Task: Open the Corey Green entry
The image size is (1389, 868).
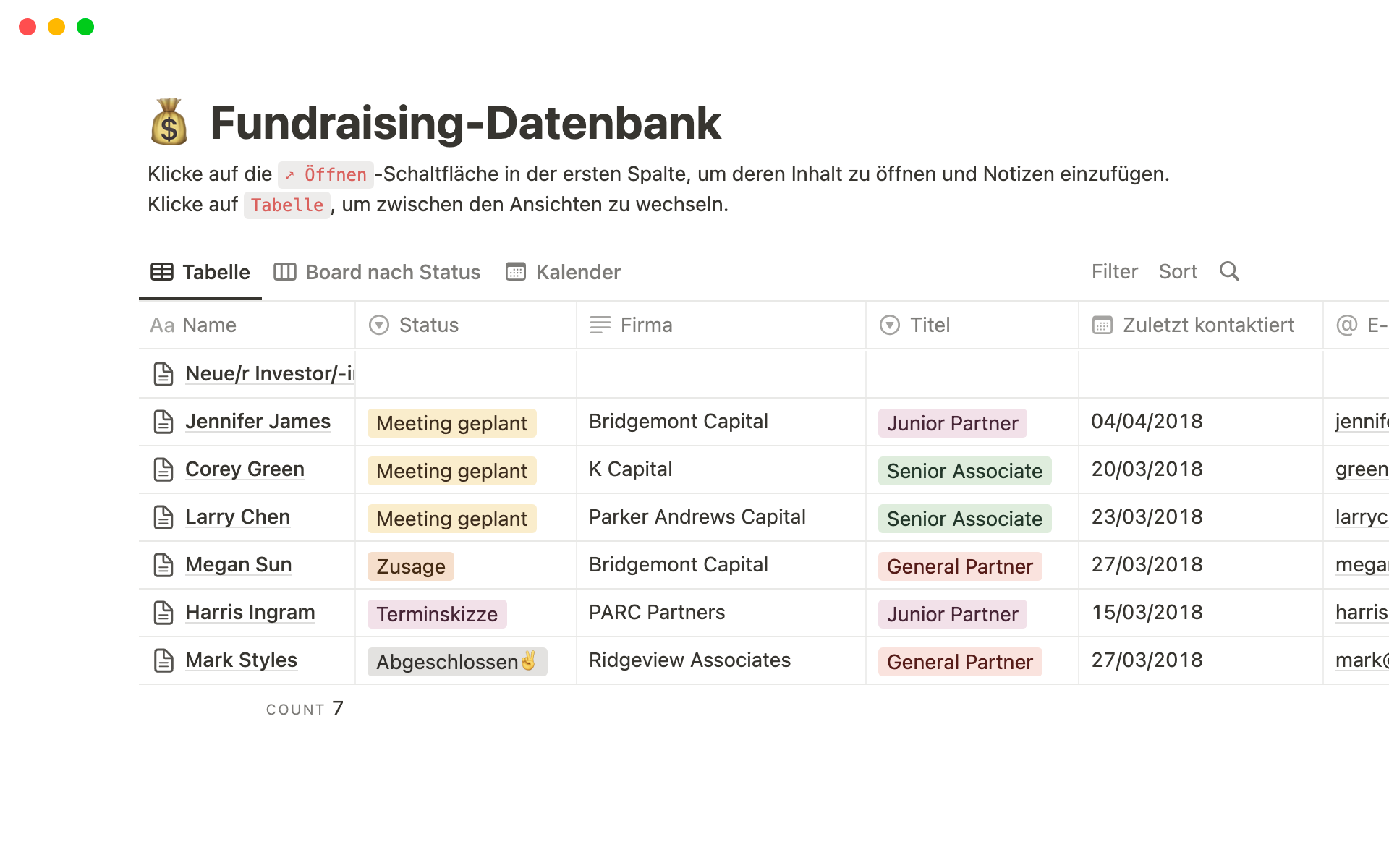Action: coord(245,469)
